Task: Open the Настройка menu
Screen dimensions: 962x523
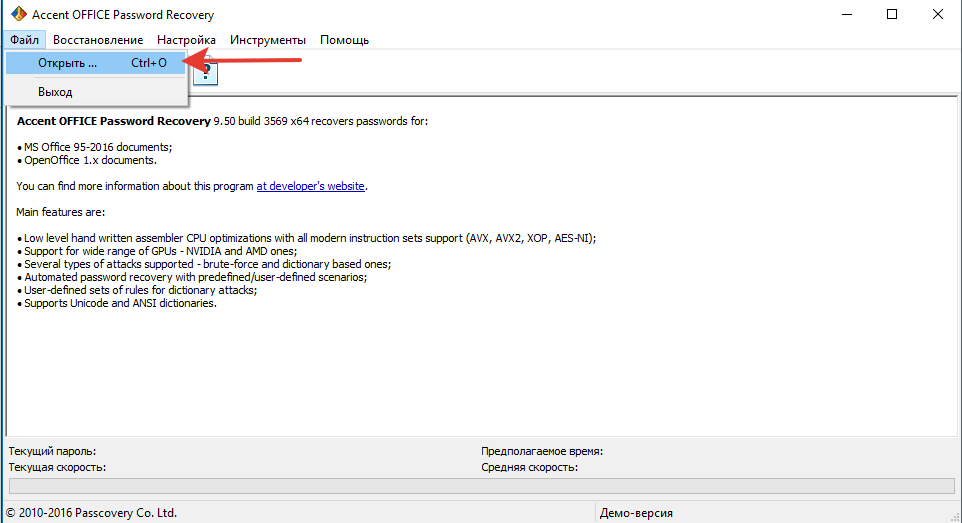Action: (x=186, y=40)
